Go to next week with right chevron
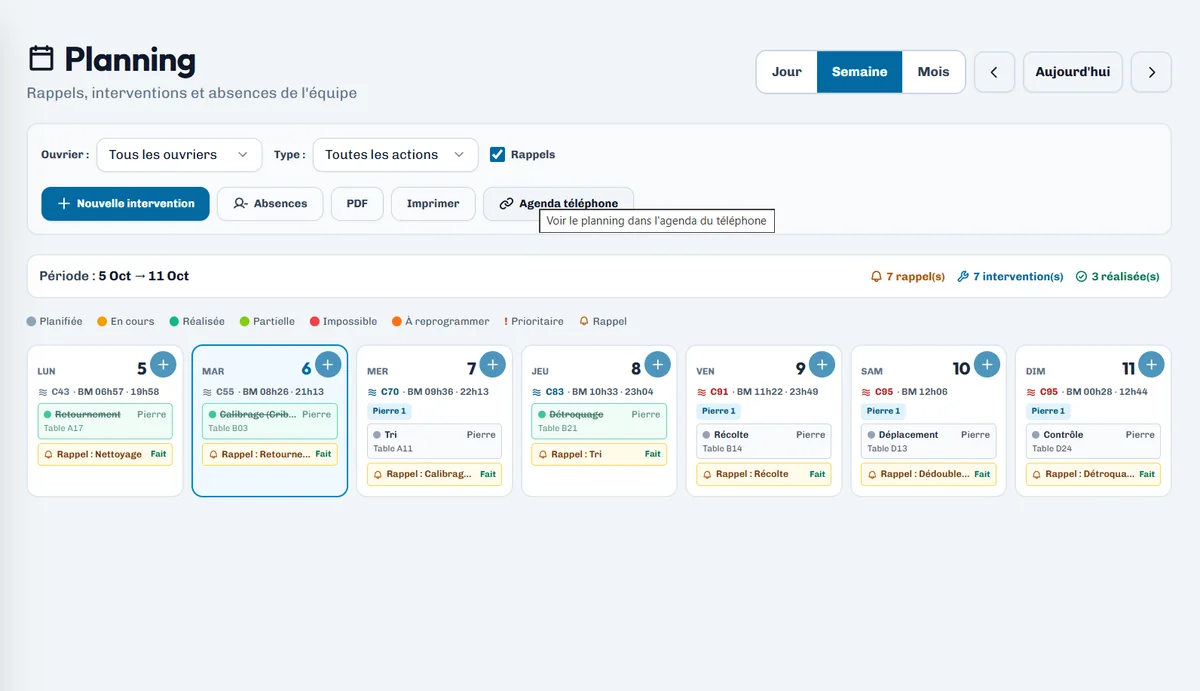This screenshot has height=691, width=1200. (x=1151, y=72)
